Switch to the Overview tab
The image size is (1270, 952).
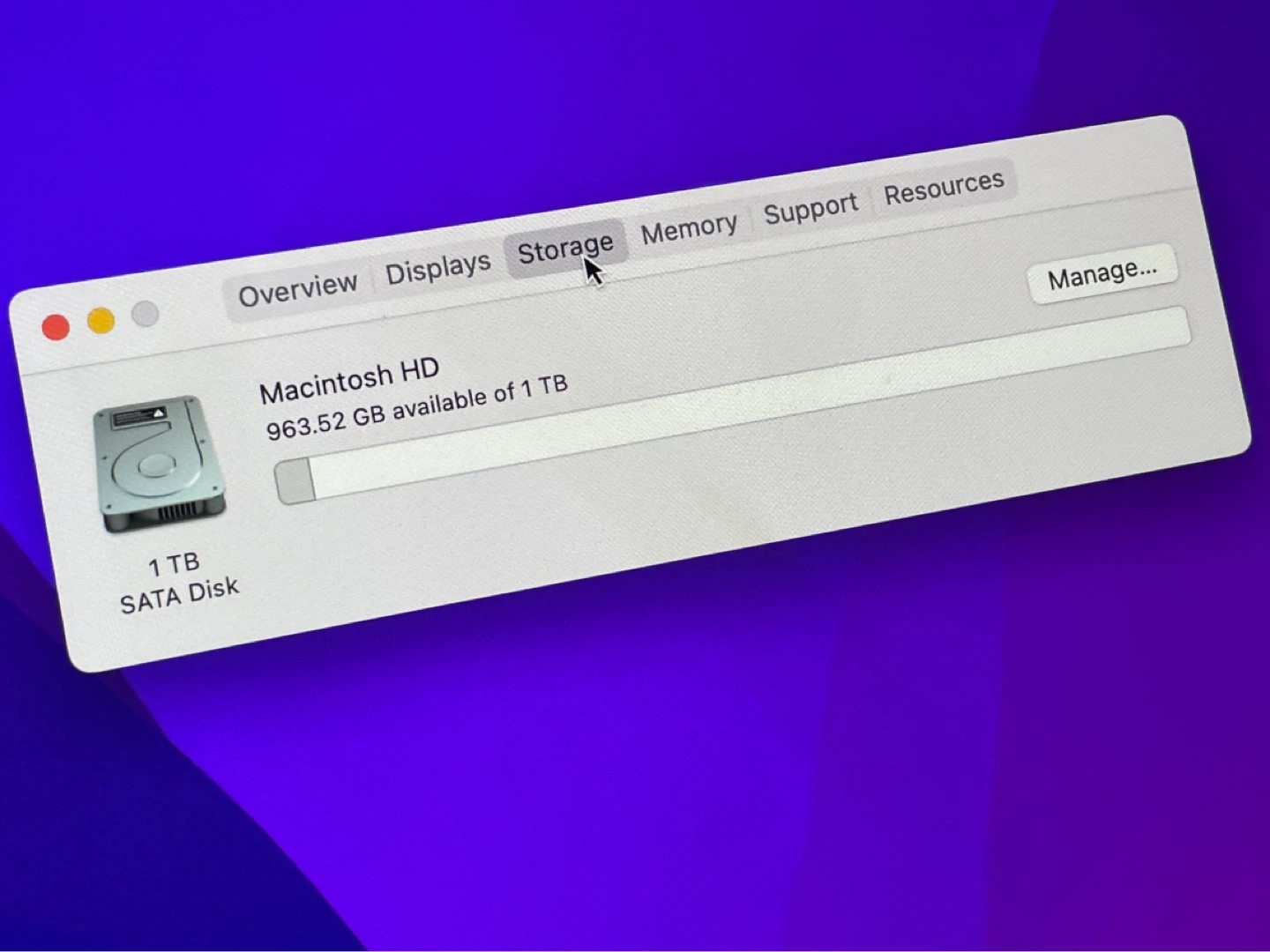tap(298, 288)
